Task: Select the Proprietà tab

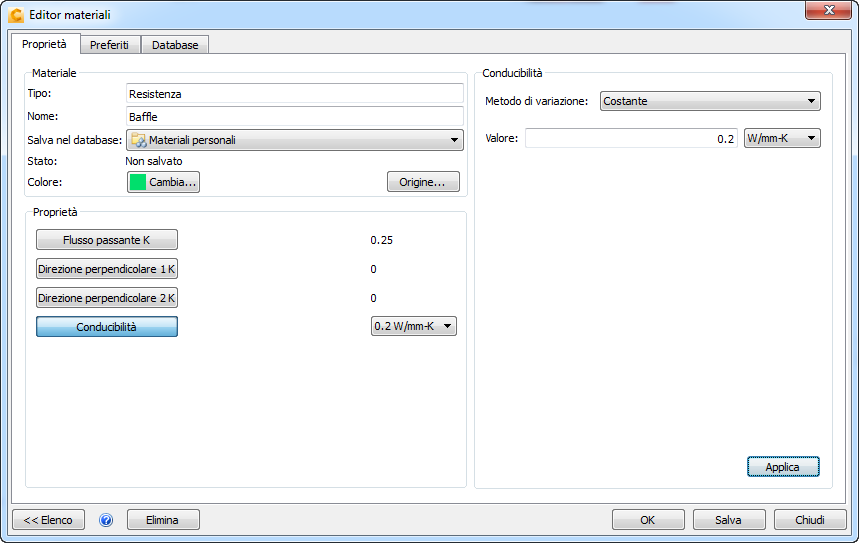Action: [44, 44]
